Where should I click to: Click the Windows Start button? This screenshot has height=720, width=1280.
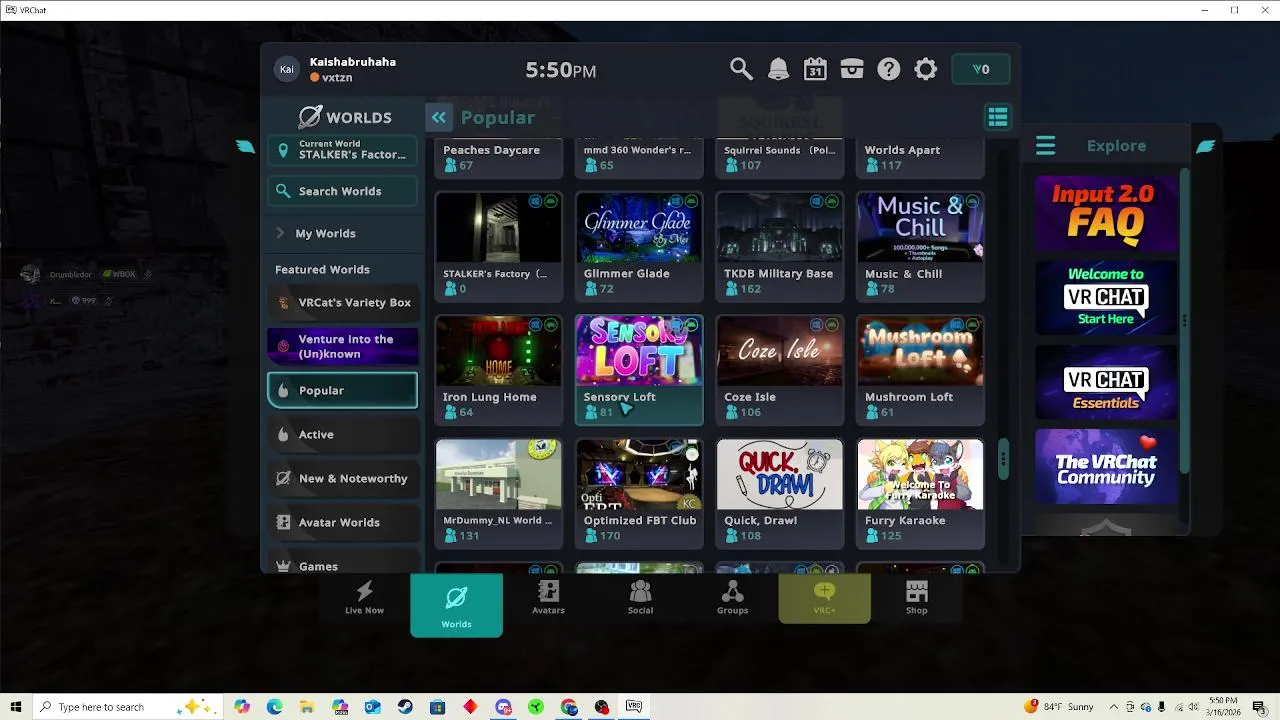click(x=15, y=707)
